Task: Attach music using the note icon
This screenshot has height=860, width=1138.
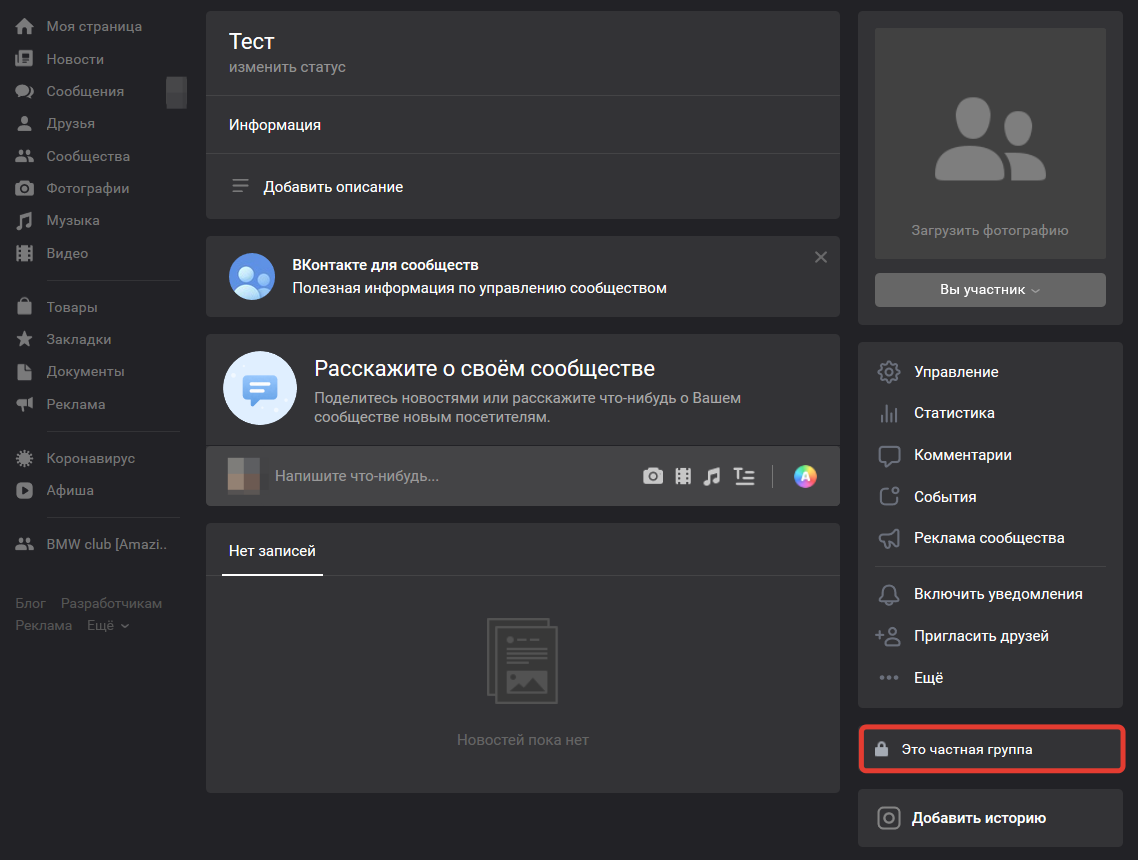Action: pos(712,476)
